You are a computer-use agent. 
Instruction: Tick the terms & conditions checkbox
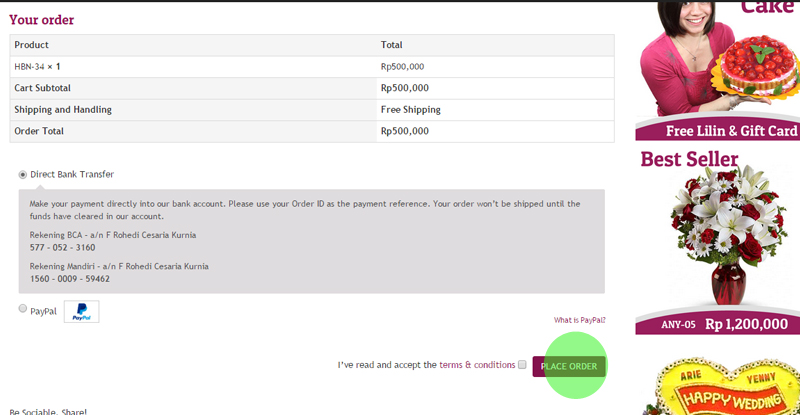(x=522, y=365)
